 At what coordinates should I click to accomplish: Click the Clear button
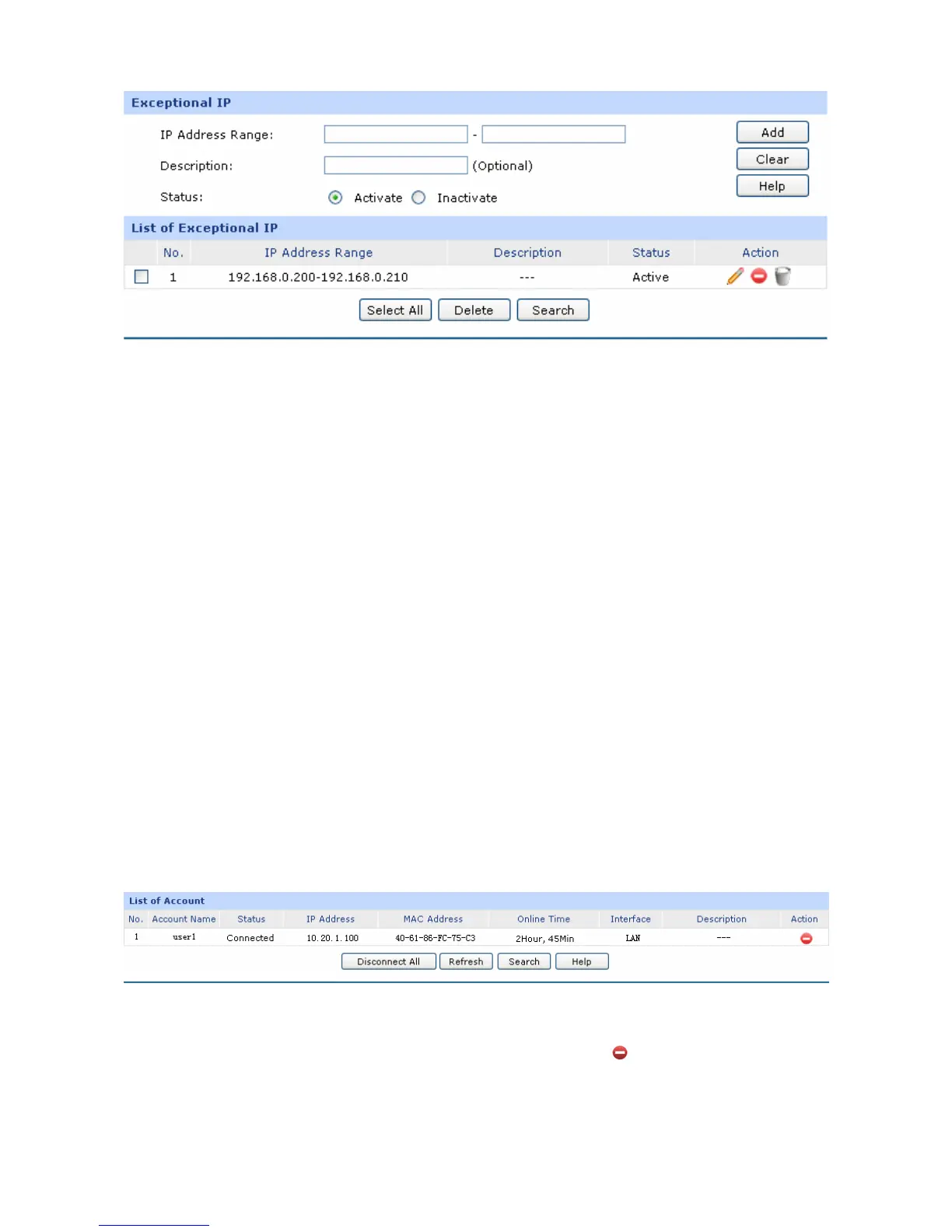772,159
